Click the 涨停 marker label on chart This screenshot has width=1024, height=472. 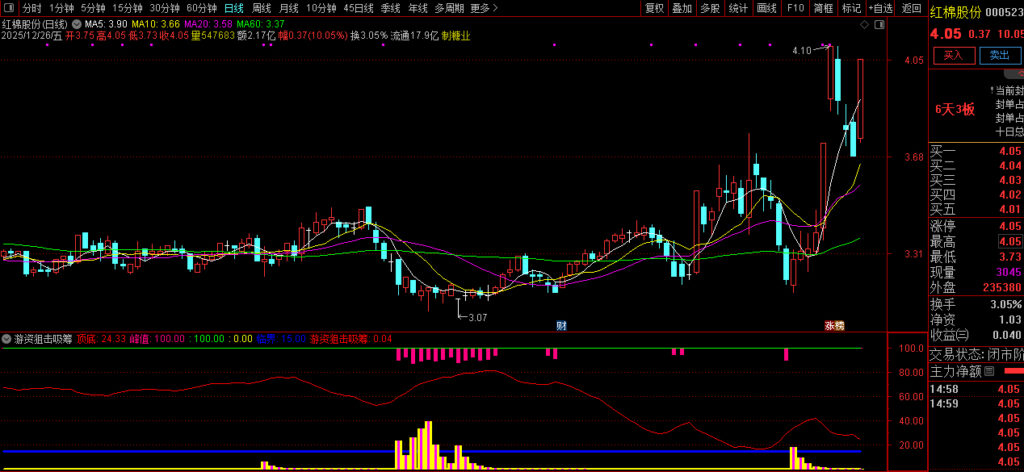[834, 325]
